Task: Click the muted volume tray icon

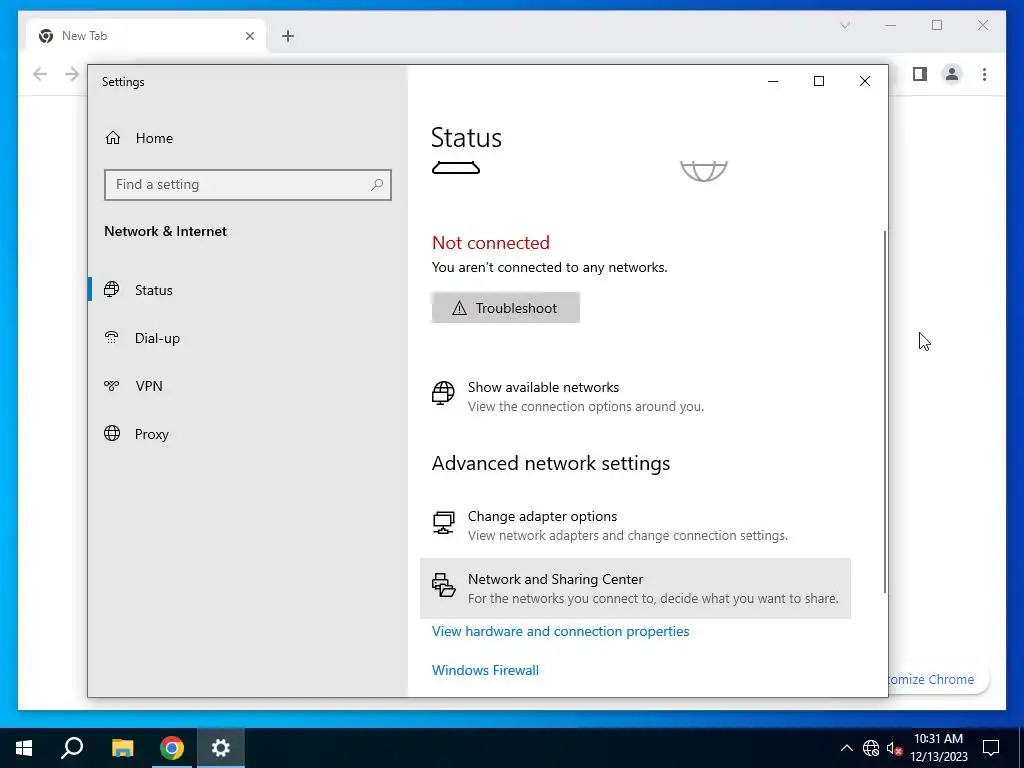Action: 893,748
